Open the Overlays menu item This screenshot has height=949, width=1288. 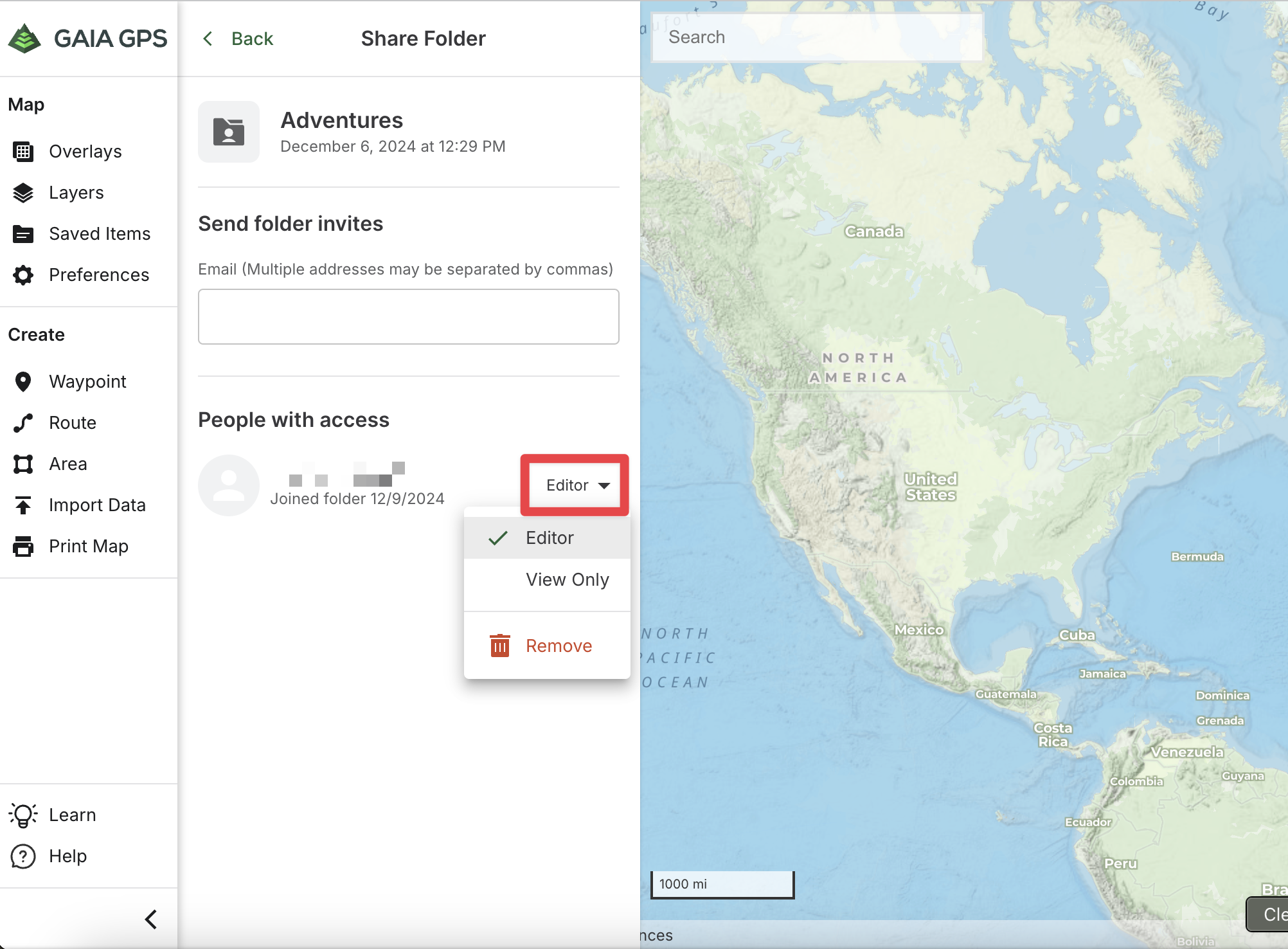pyautogui.click(x=85, y=151)
